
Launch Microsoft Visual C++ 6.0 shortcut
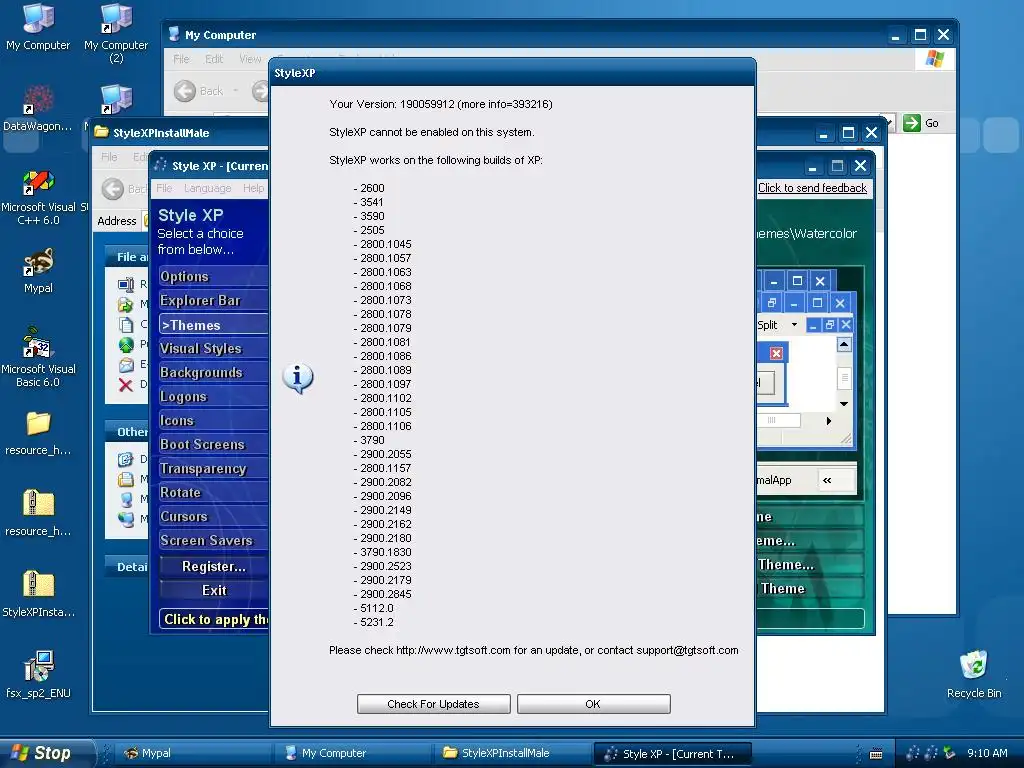(38, 196)
